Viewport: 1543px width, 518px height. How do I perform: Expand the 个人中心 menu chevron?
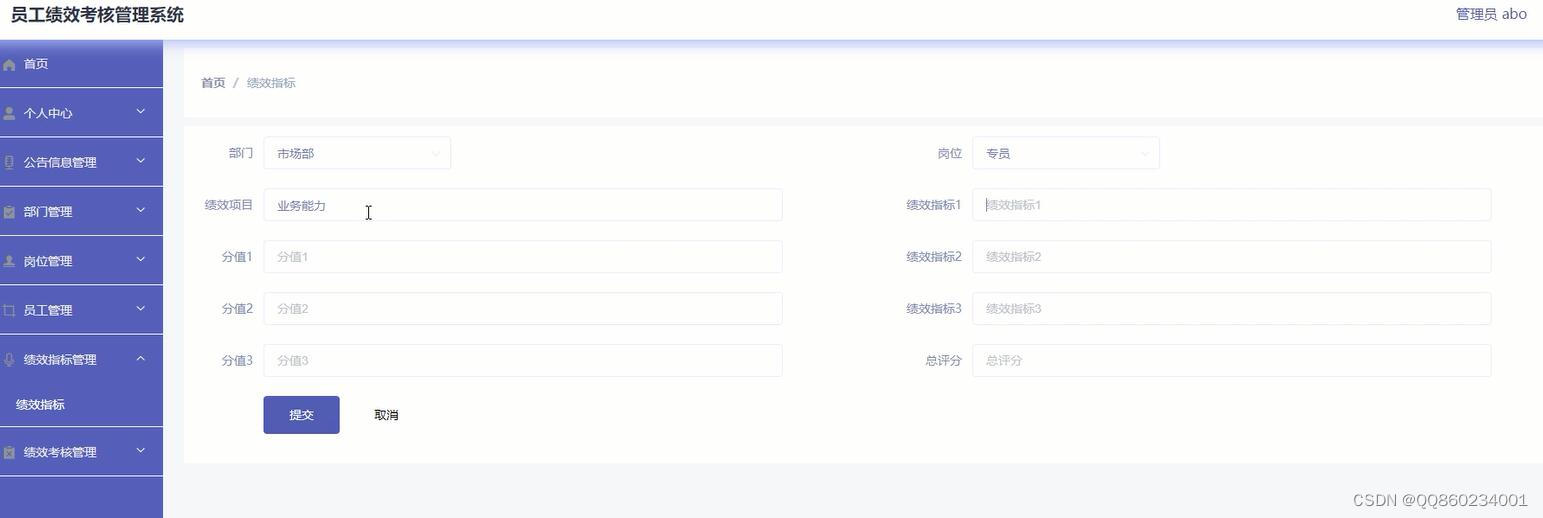[141, 112]
